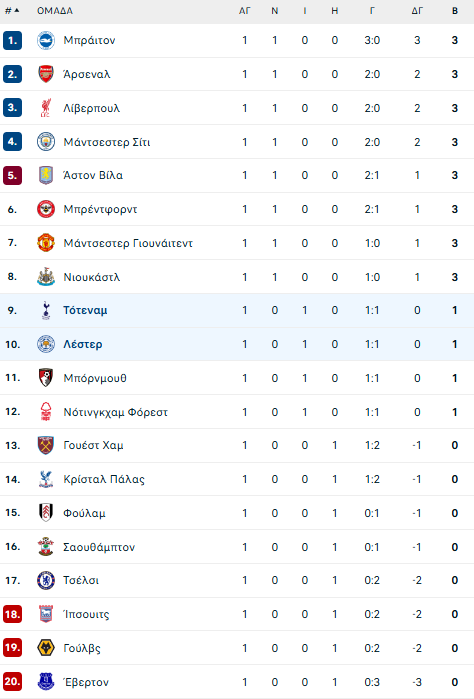Open the West Ham crest icon
Image resolution: width=474 pixels, height=699 pixels.
[x=45, y=445]
